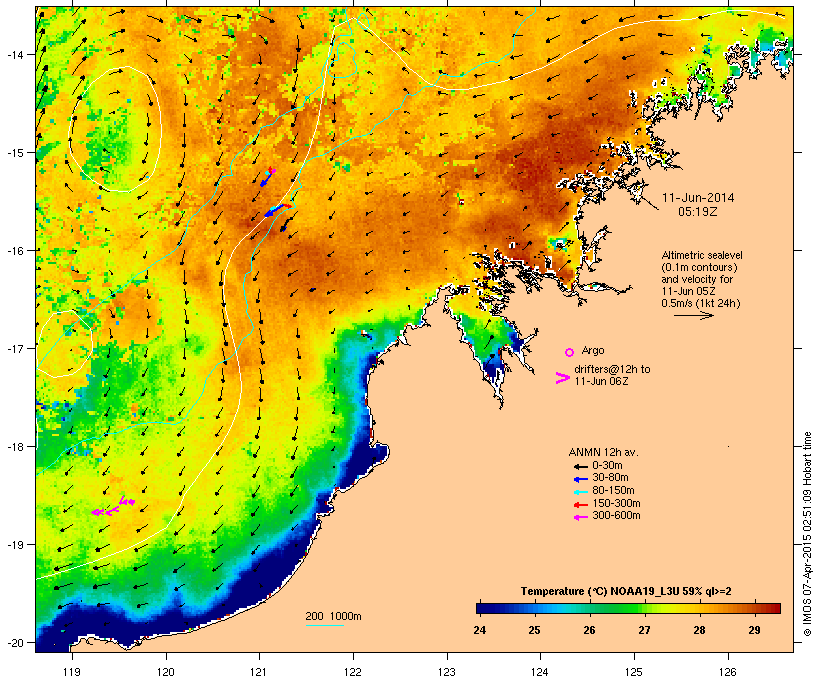The width and height of the screenshot is (820, 680).
Task: Click the black 0-30m legend arrow
Action: click(580, 466)
